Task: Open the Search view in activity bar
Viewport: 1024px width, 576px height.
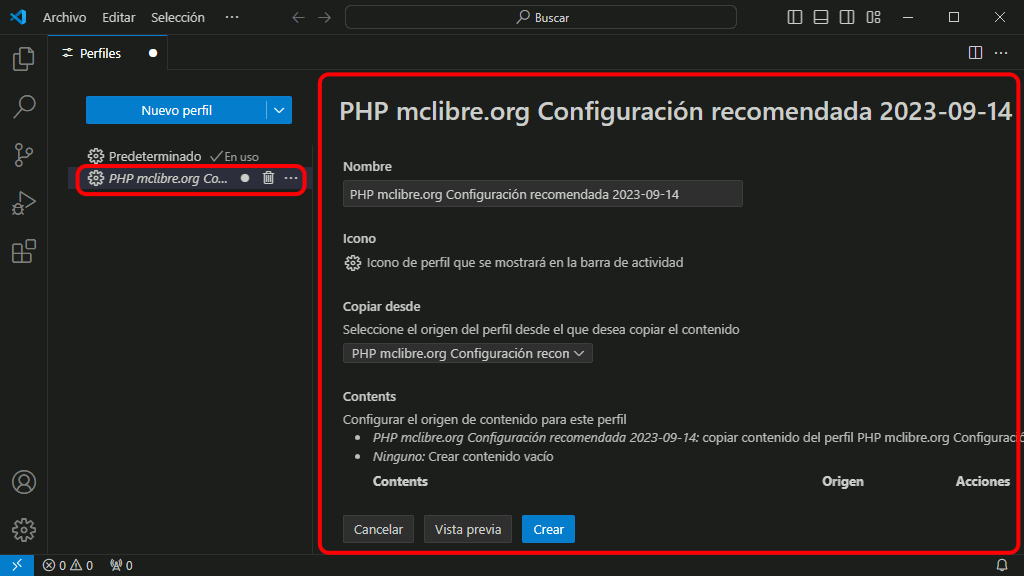Action: [x=24, y=106]
